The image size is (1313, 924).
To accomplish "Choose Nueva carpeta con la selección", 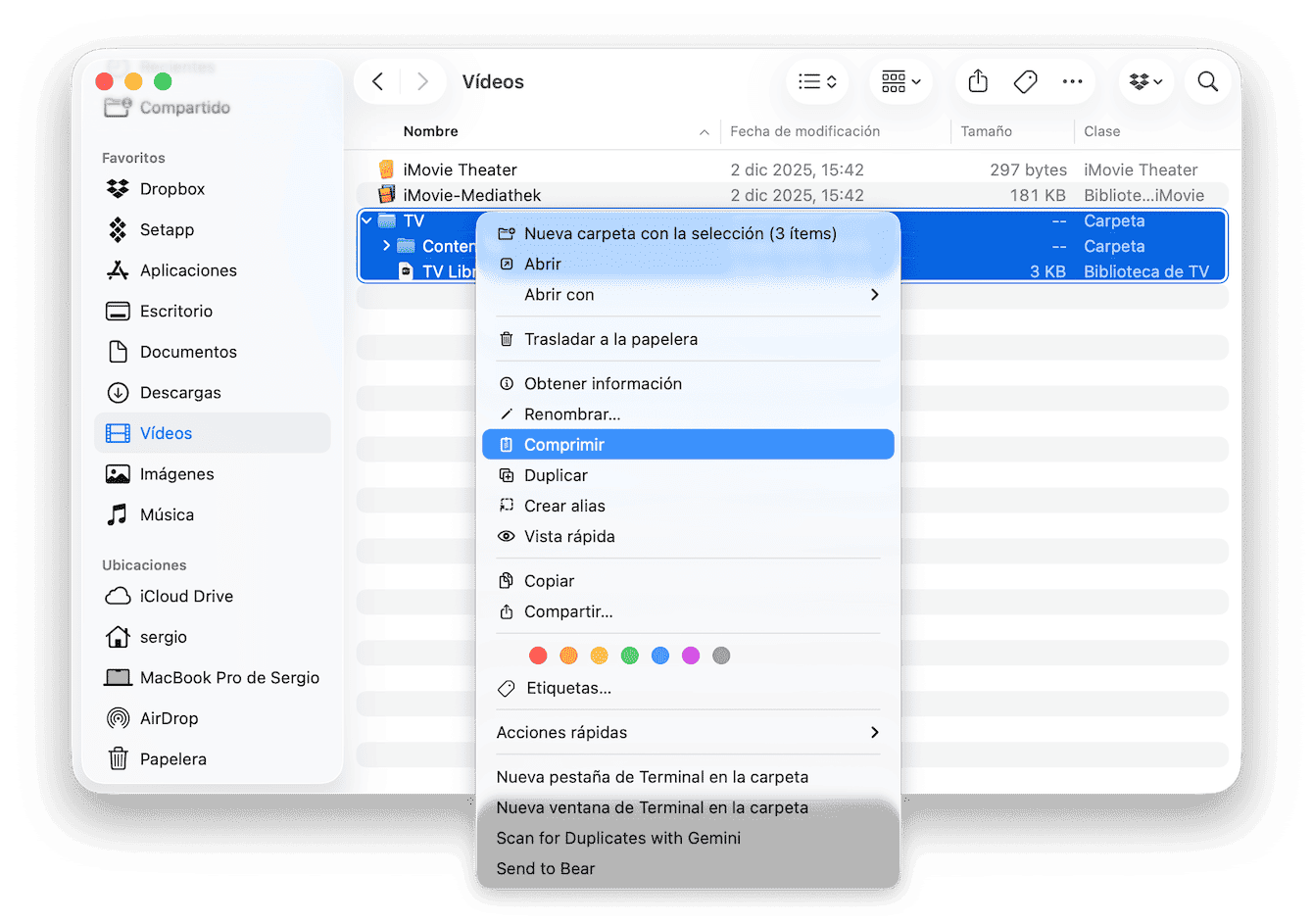I will coord(688,234).
